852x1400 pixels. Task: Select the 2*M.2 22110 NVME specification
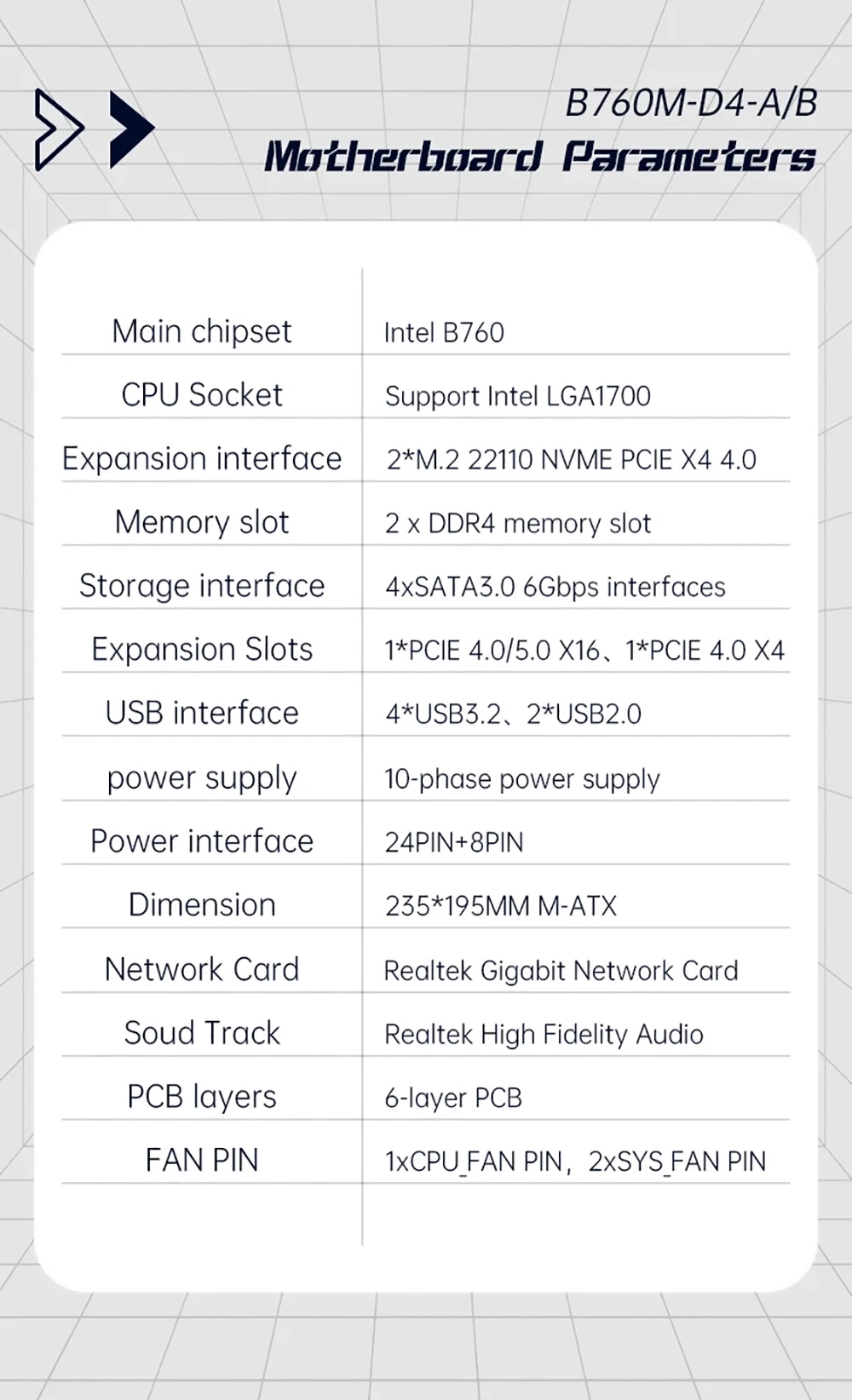[571, 460]
